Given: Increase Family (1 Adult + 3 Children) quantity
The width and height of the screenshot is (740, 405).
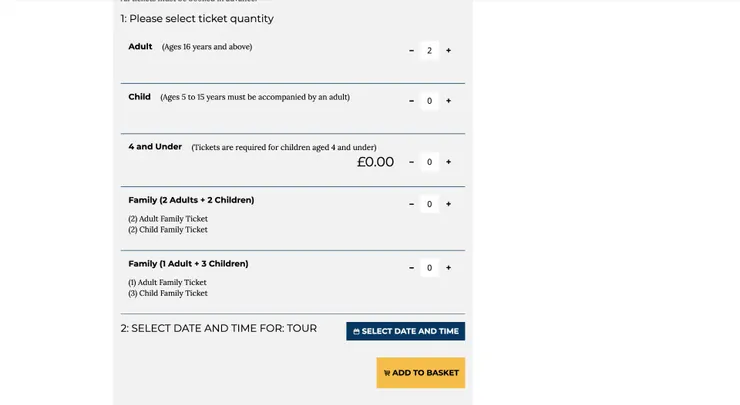Looking at the screenshot, I should click(448, 268).
